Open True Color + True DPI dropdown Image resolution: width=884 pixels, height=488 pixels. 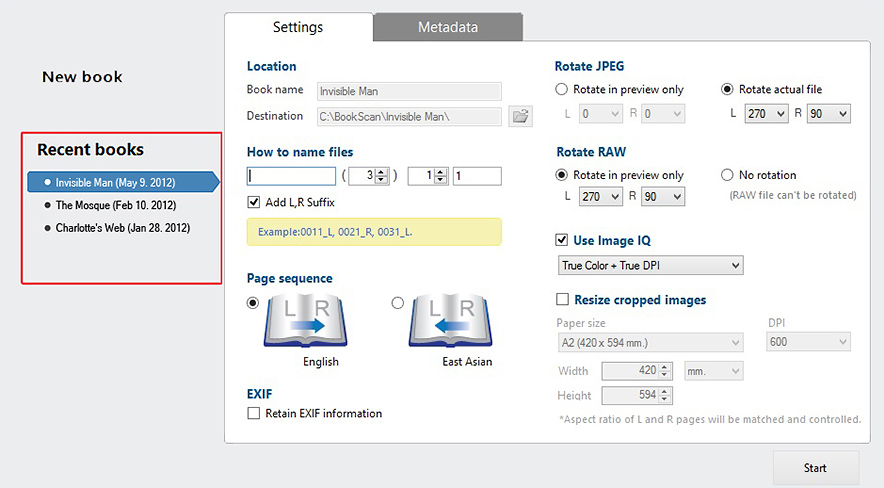point(651,265)
